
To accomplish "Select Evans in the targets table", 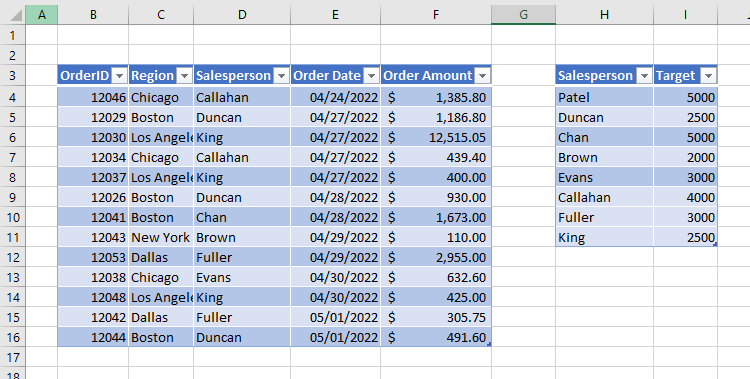I will pyautogui.click(x=605, y=178).
